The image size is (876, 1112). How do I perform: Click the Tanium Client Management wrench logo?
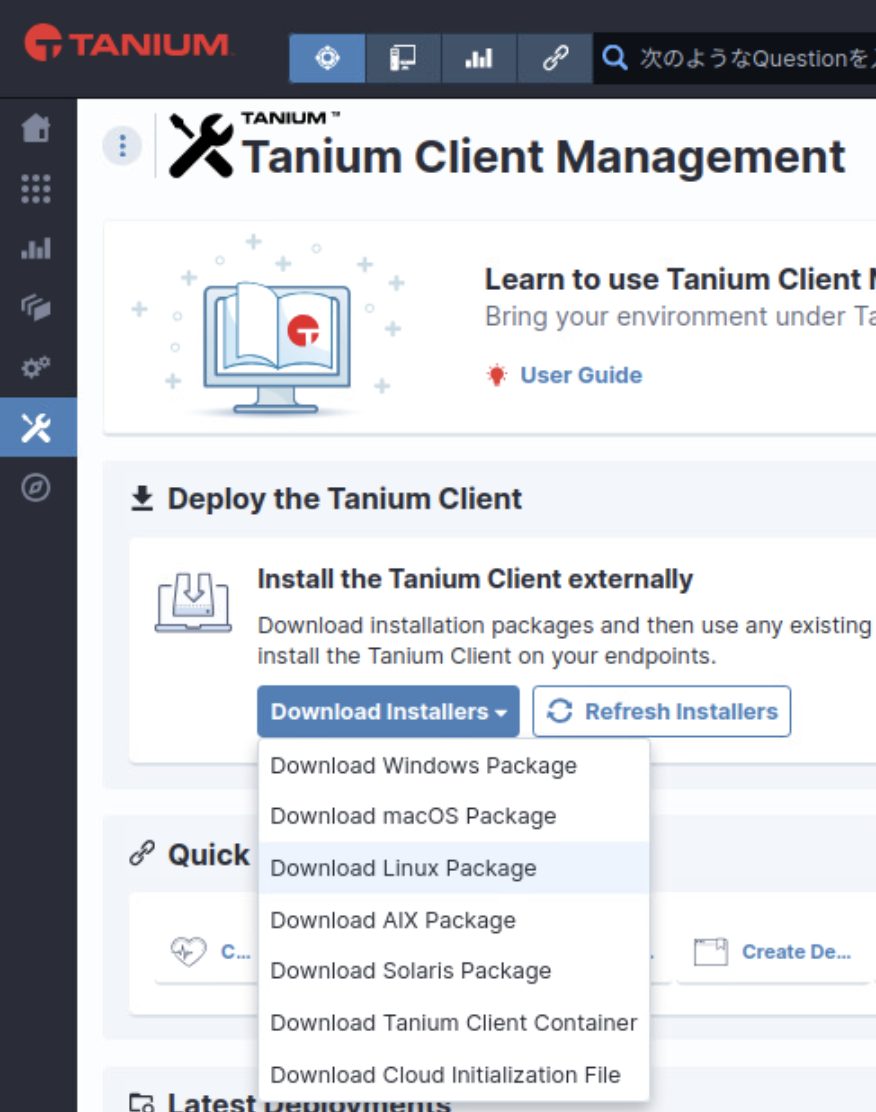pos(201,145)
